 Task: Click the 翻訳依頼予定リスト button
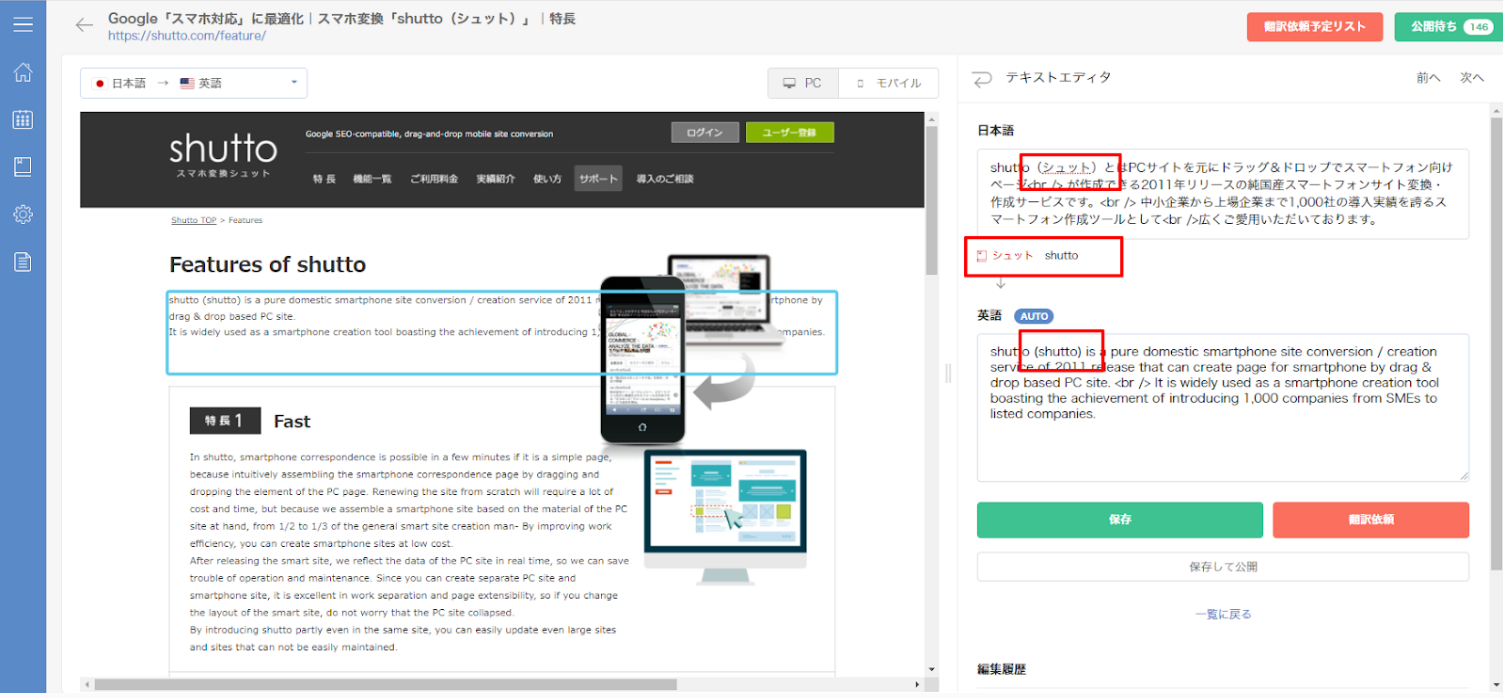[1314, 27]
